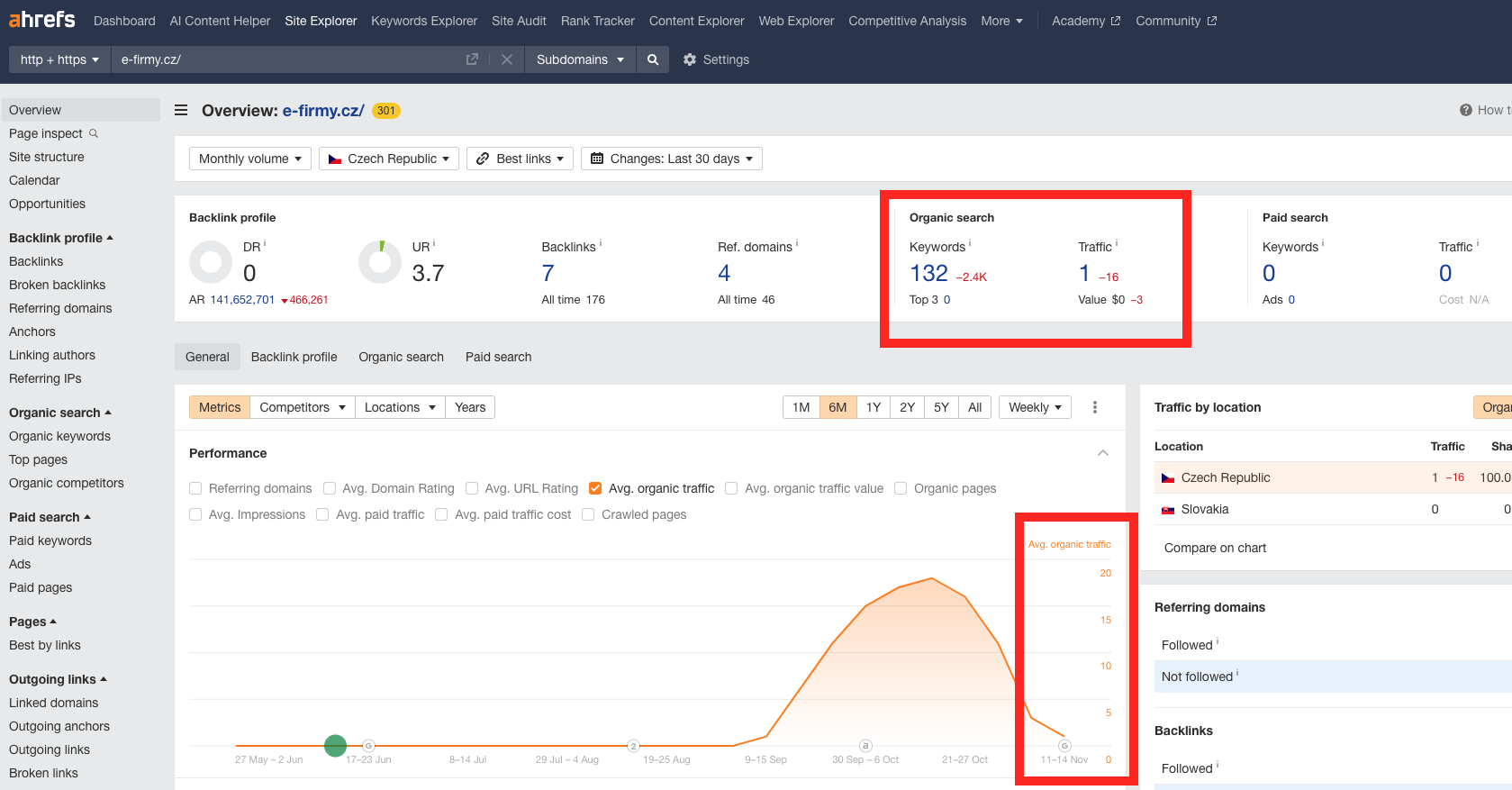Open Broken backlinks in the sidebar

[x=57, y=285]
